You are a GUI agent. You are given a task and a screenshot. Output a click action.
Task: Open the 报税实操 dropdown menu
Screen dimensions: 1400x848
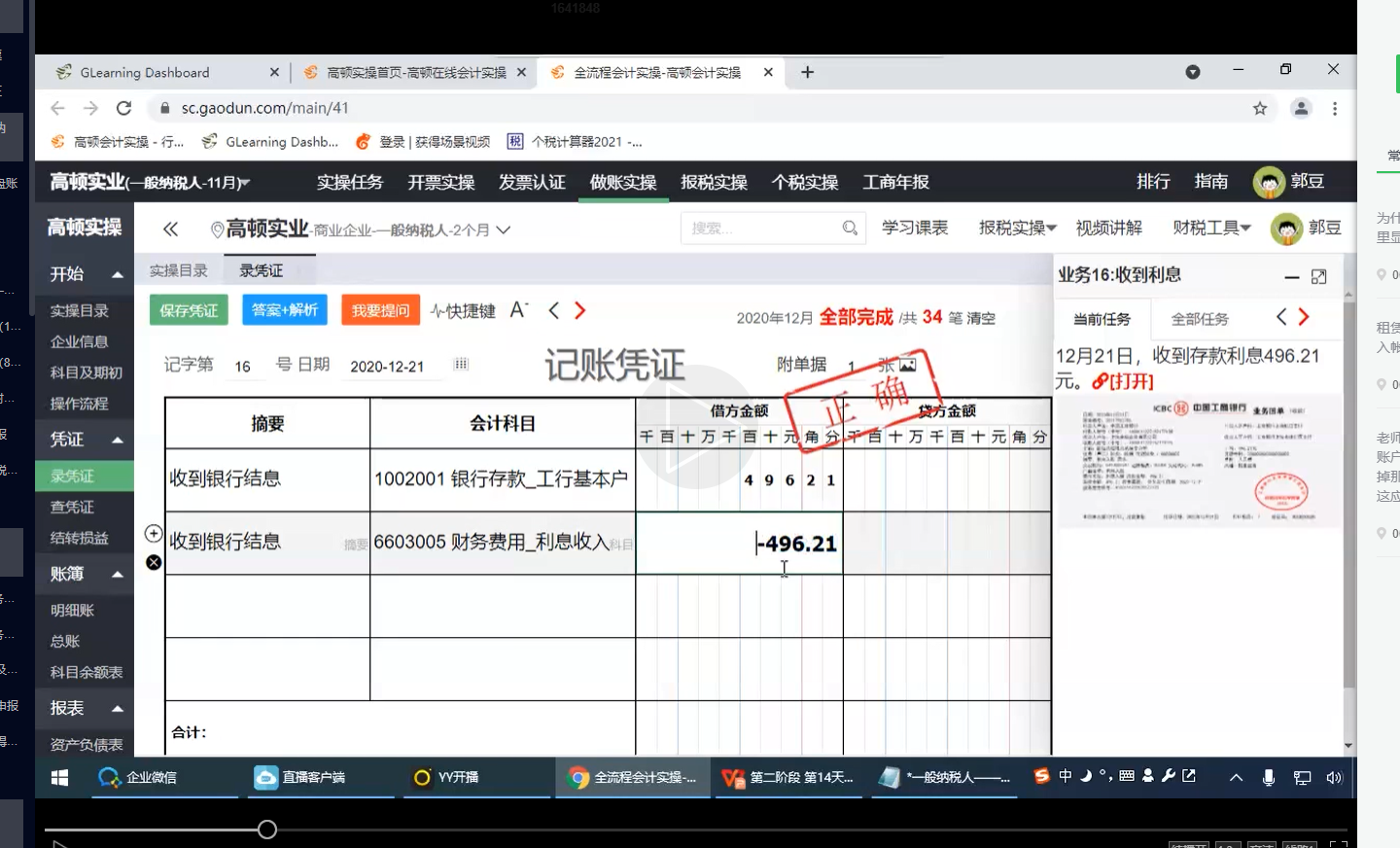tap(1017, 228)
